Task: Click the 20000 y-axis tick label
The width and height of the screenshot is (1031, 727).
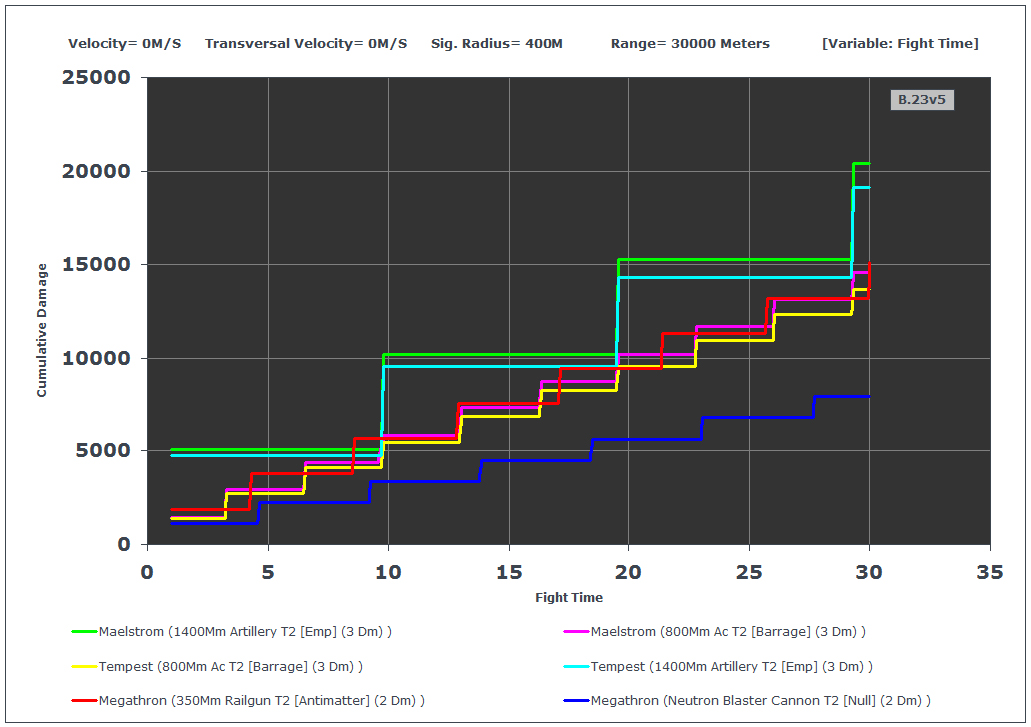Action: (97, 172)
